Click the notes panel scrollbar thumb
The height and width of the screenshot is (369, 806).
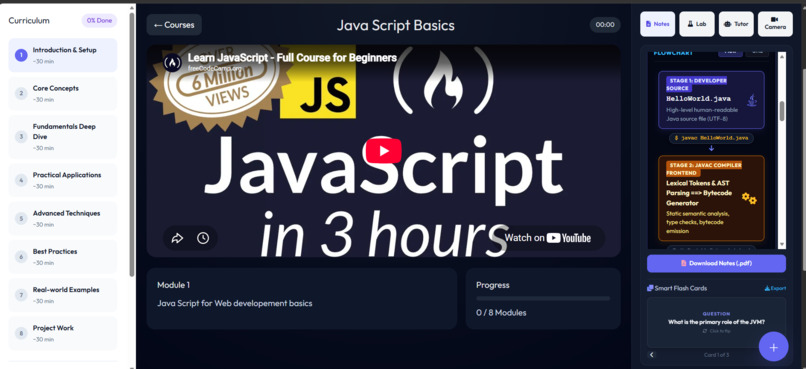click(782, 110)
